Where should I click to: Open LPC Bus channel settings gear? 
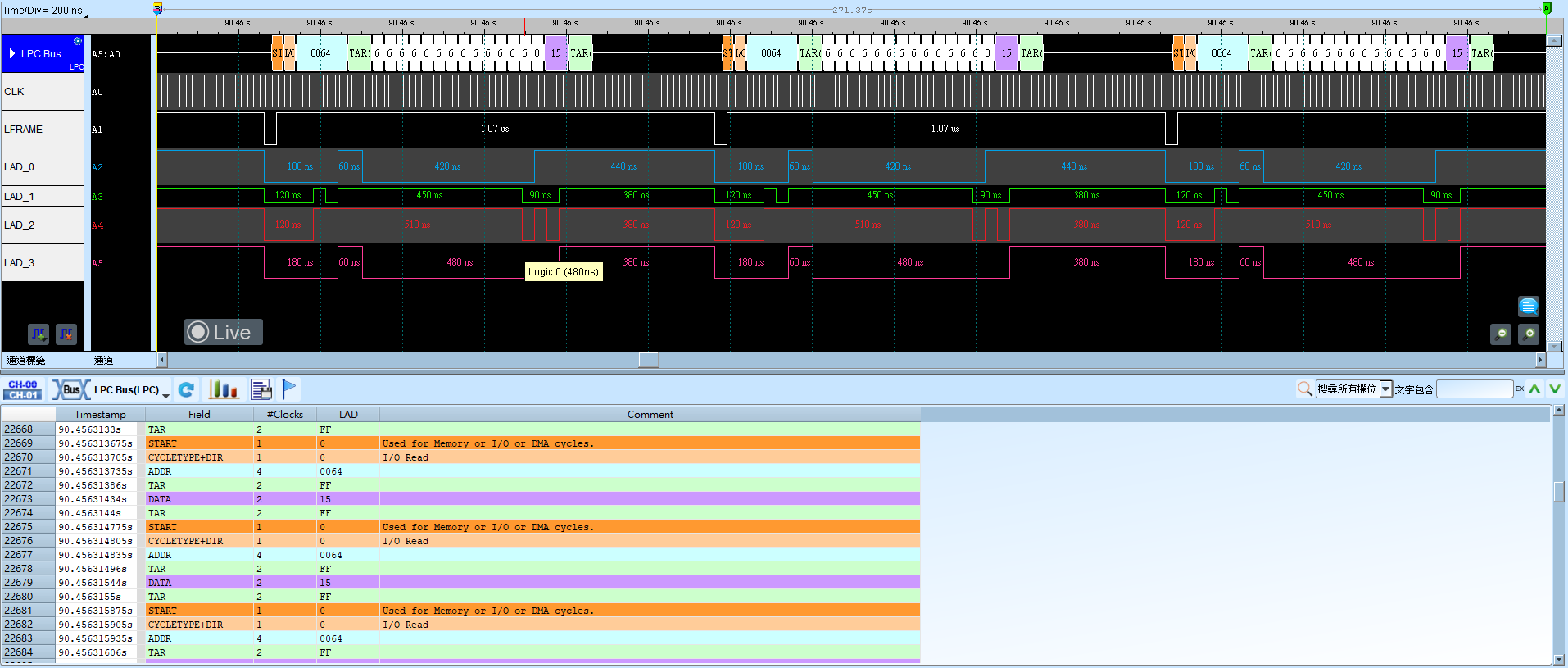point(78,41)
